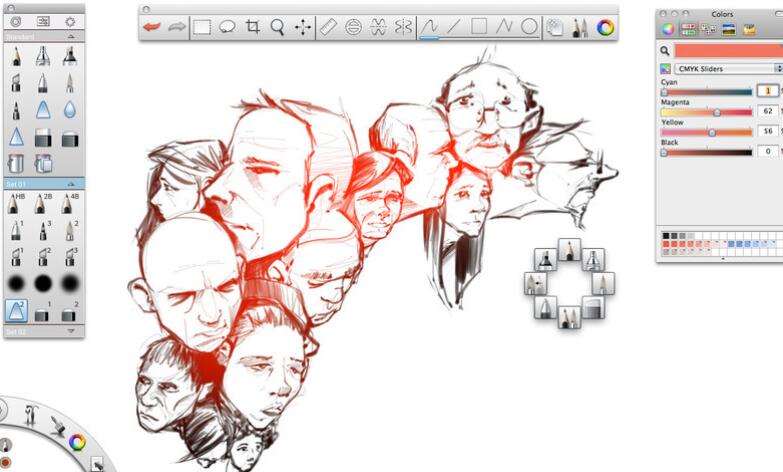The height and width of the screenshot is (472, 783).
Task: Select the 2B pencil in Set 01
Action: coord(43,203)
